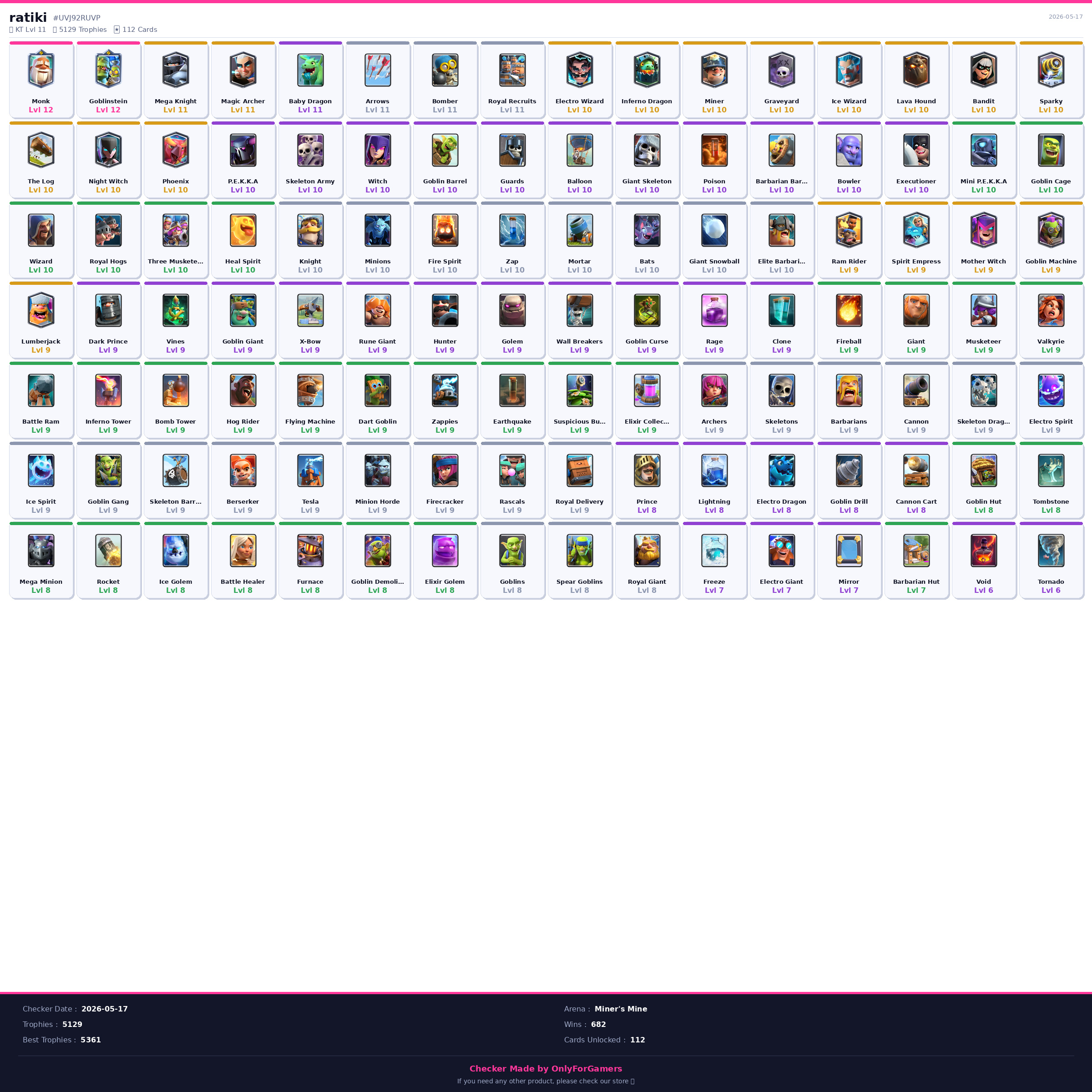Click the Checker Date value in footer
Screen dimensions: 1092x1092
coord(105,1009)
